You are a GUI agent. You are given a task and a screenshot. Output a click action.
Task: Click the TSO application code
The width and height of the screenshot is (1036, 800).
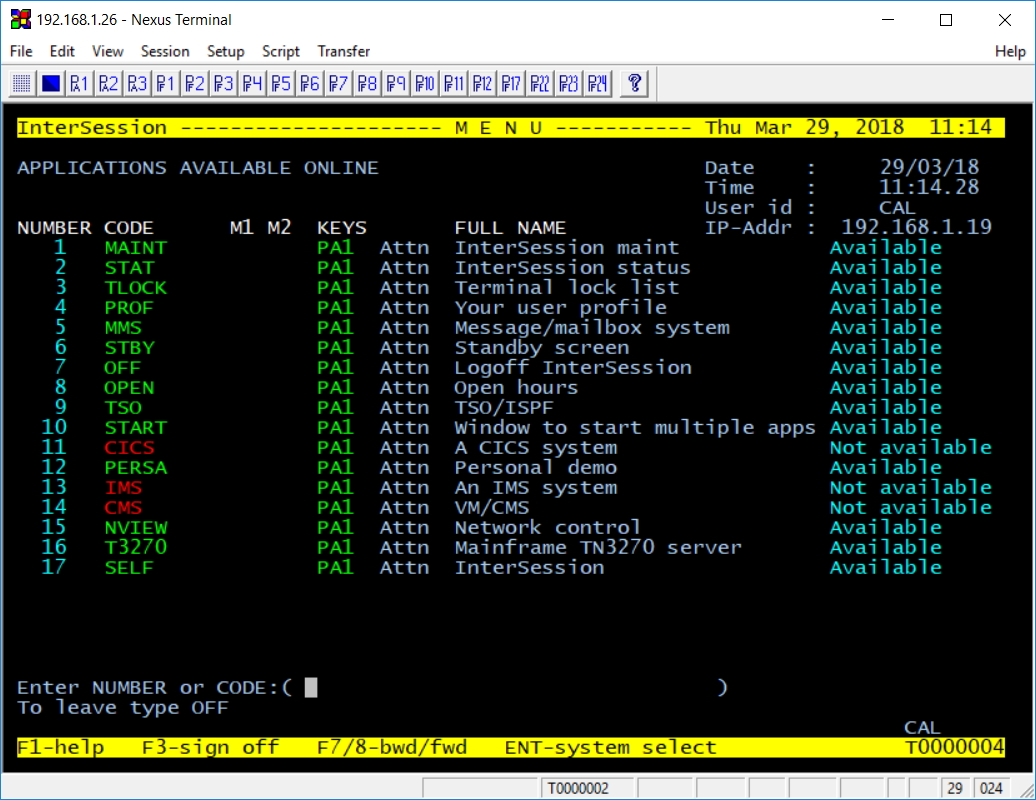(123, 408)
